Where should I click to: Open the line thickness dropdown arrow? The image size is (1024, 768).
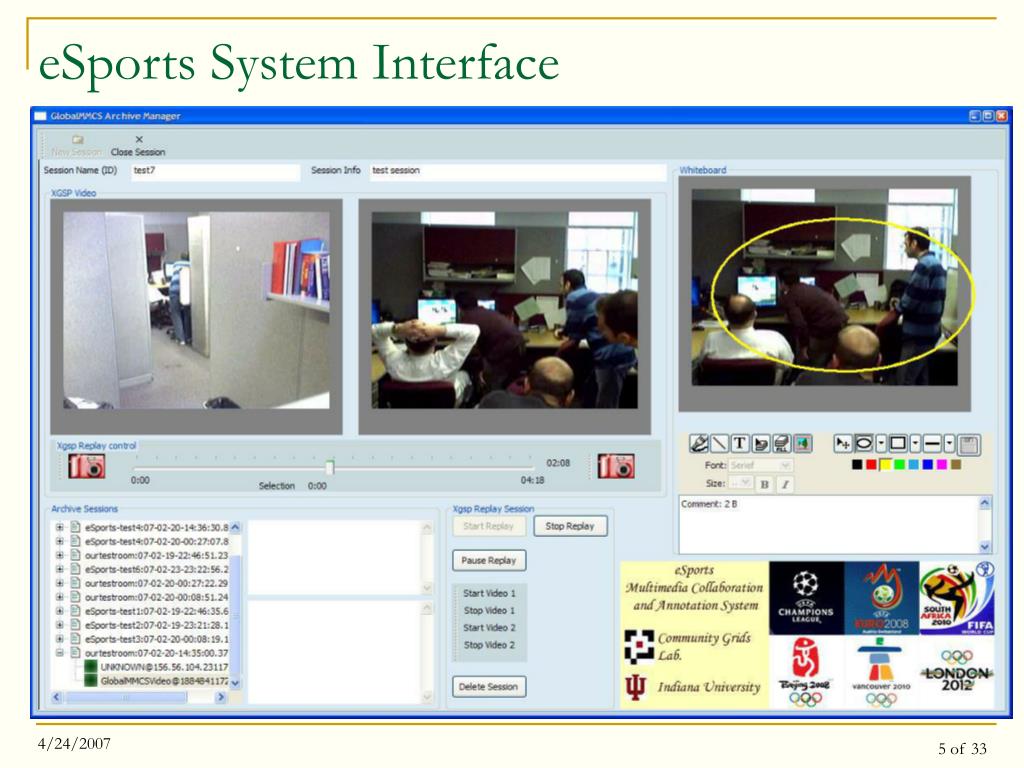click(950, 444)
